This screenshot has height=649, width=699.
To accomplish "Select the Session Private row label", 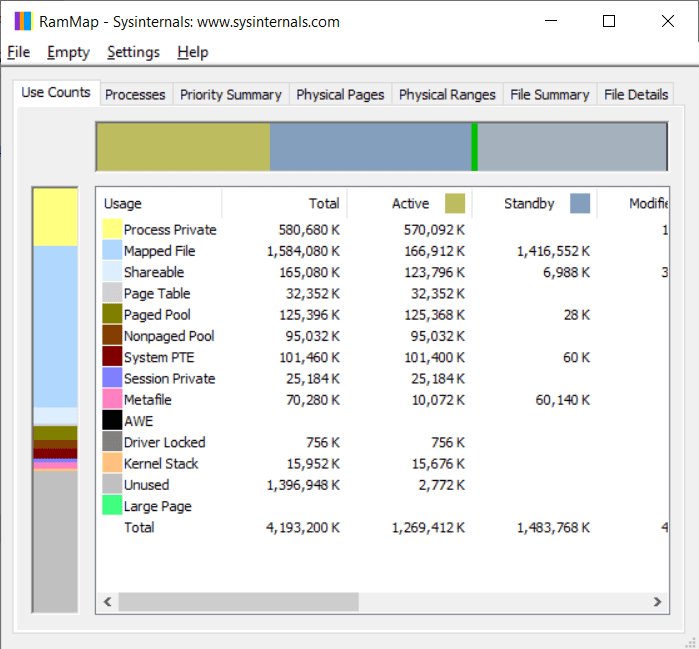I will [x=169, y=378].
